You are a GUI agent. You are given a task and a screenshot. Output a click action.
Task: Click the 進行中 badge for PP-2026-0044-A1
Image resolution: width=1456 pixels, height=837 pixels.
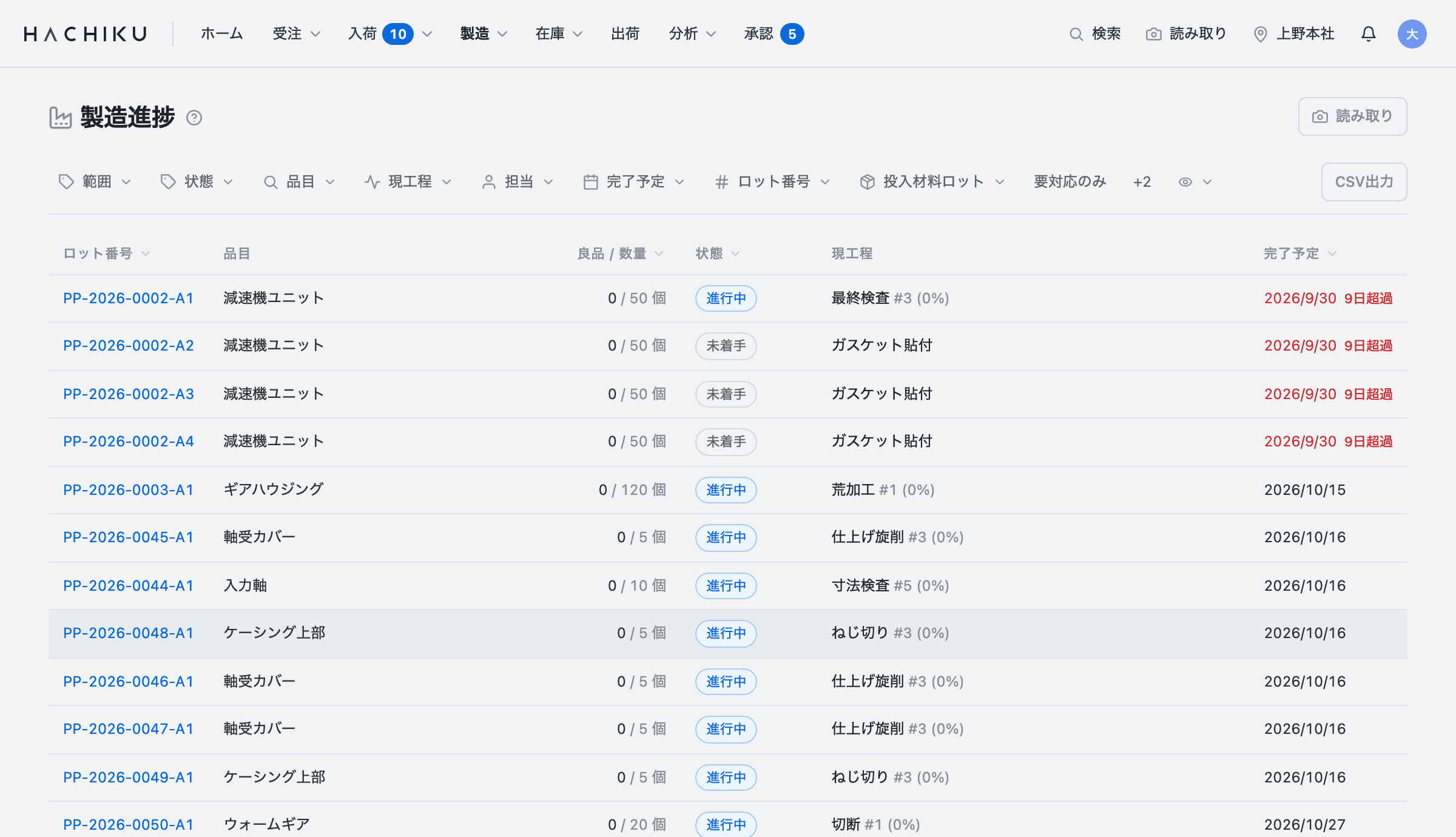coord(726,586)
